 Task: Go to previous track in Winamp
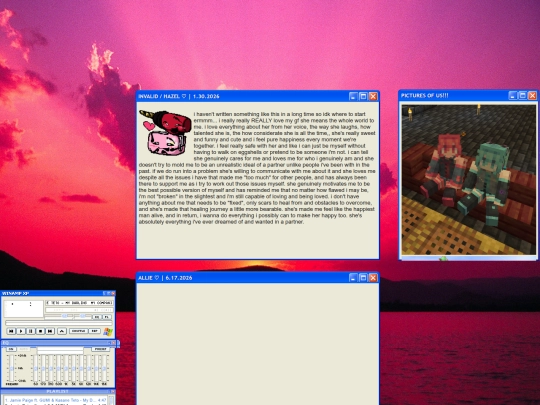(x=11, y=331)
